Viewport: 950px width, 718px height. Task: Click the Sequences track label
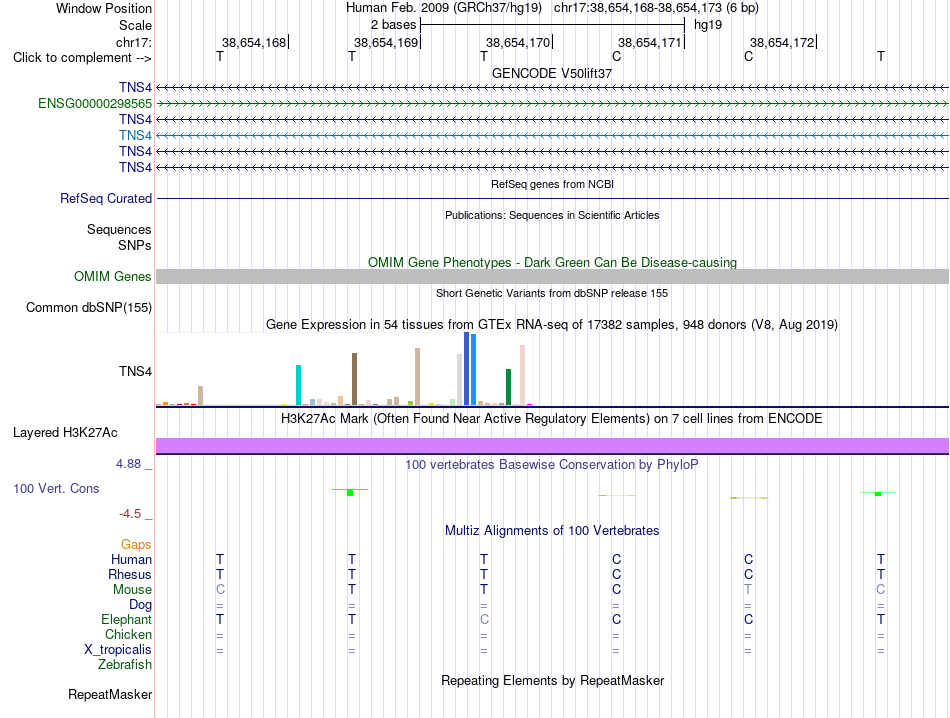(x=119, y=229)
